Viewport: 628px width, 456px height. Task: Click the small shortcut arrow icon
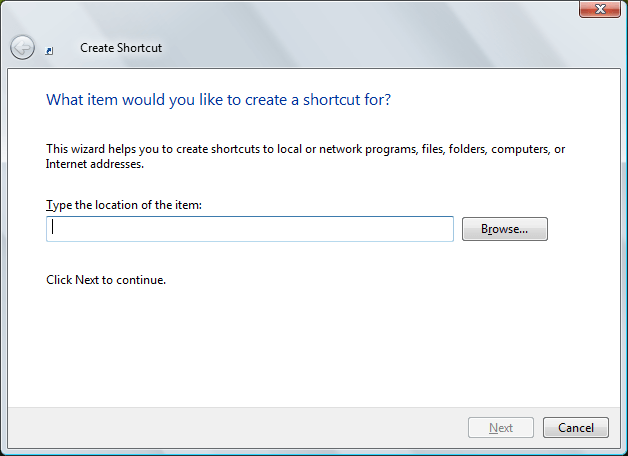coord(49,51)
